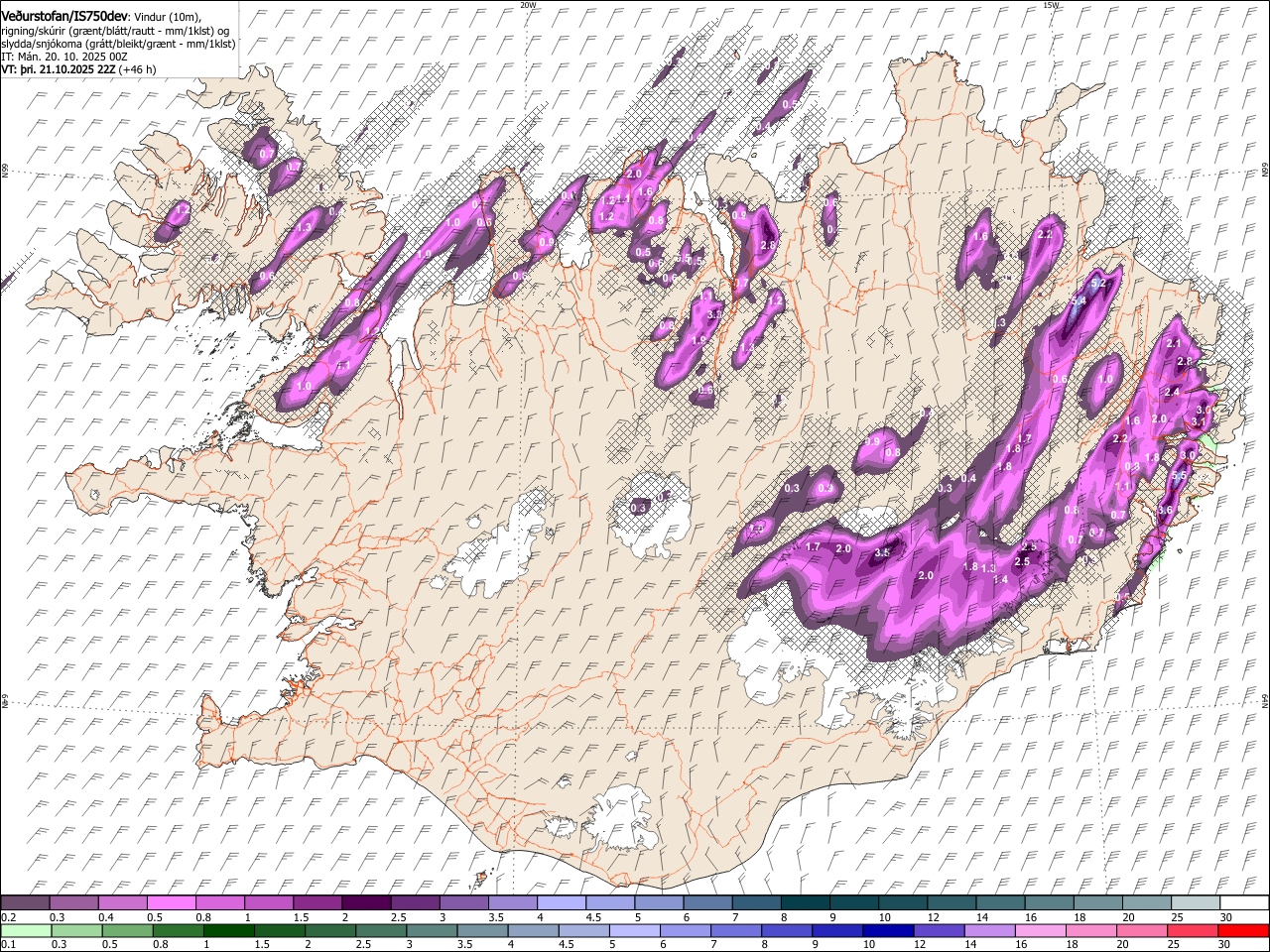Select the bright red swatch after 30 in the lower row

point(1244,930)
